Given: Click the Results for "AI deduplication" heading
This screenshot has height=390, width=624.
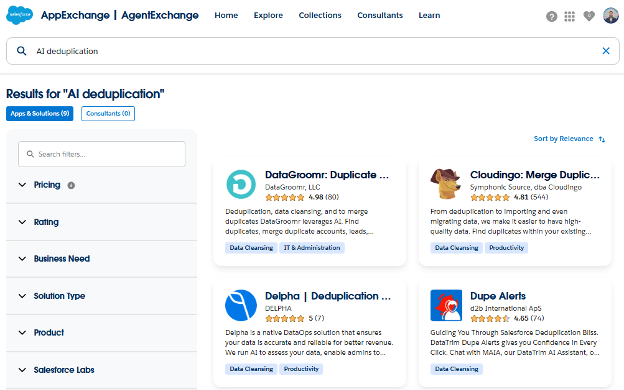Looking at the screenshot, I should pyautogui.click(x=85, y=94).
